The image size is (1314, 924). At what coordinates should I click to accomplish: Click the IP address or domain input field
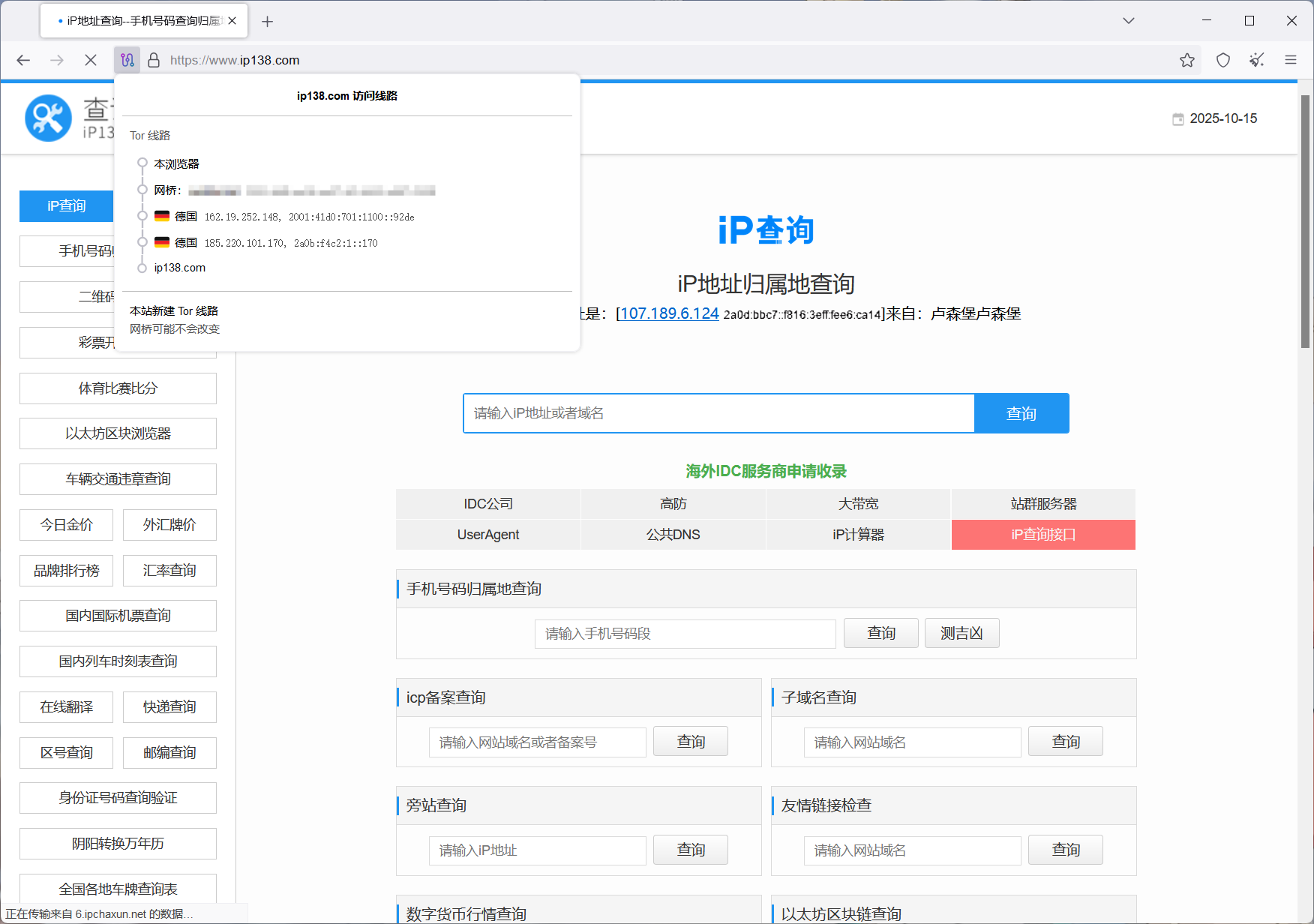pyautogui.click(x=718, y=413)
